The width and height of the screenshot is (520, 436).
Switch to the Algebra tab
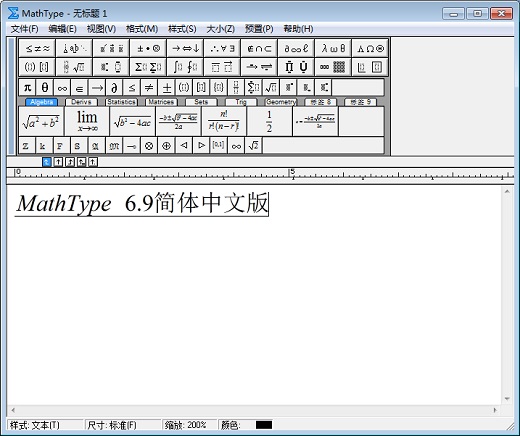point(42,102)
